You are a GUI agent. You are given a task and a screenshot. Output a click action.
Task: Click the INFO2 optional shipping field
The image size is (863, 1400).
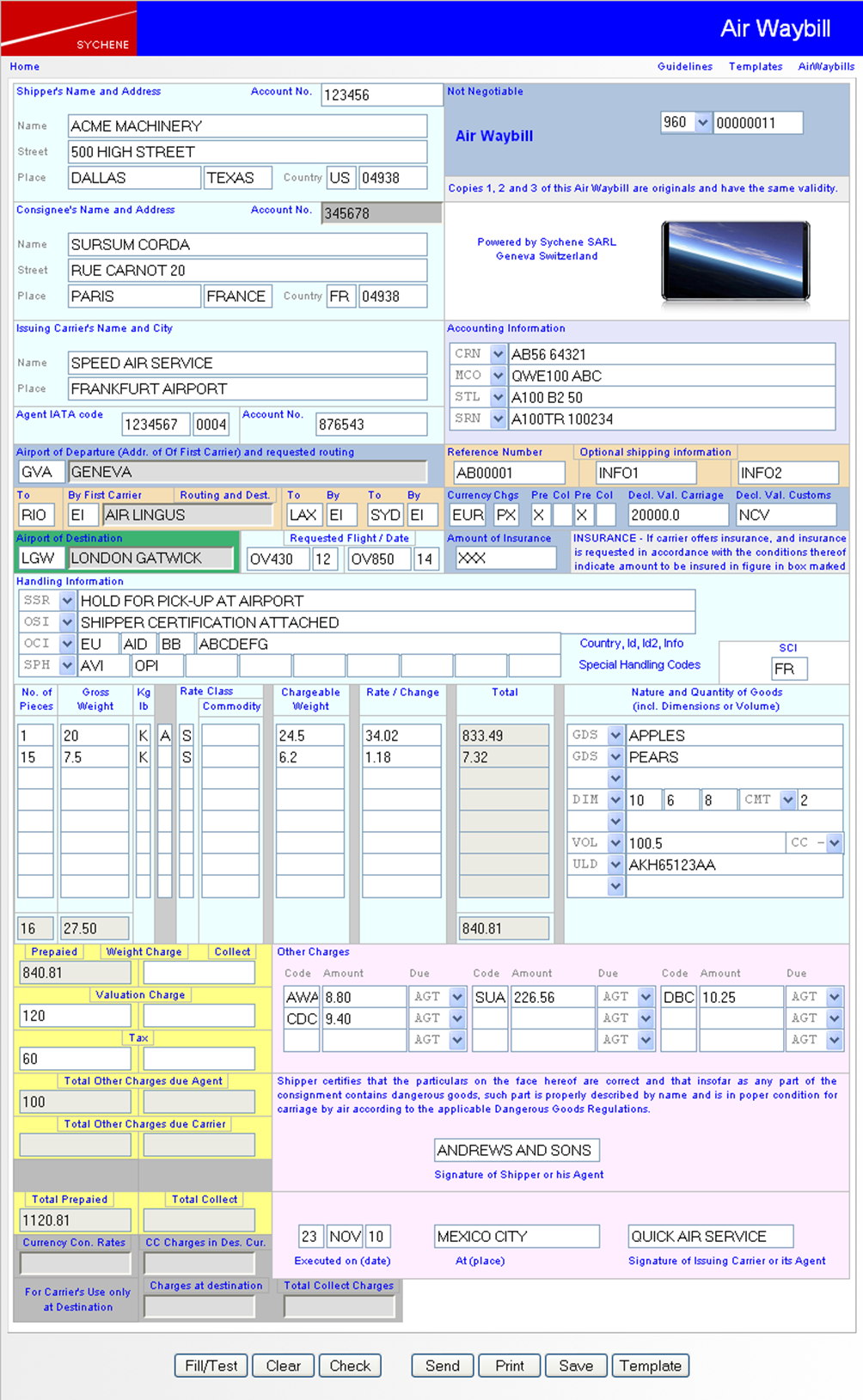coord(788,473)
